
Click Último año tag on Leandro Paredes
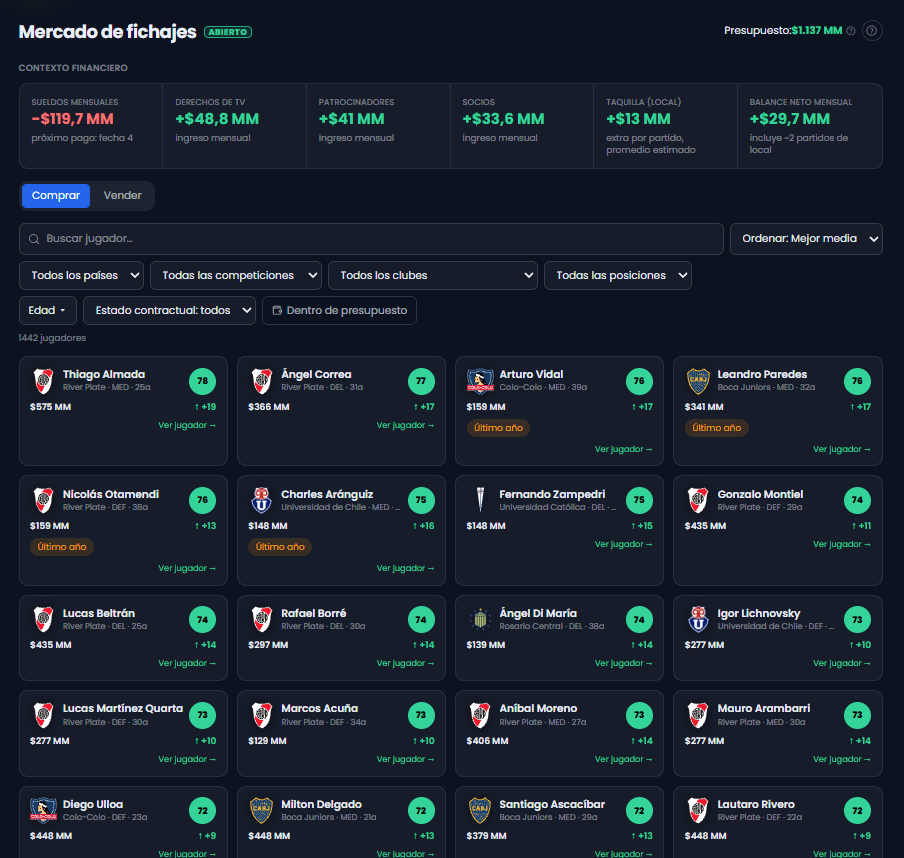coord(717,428)
